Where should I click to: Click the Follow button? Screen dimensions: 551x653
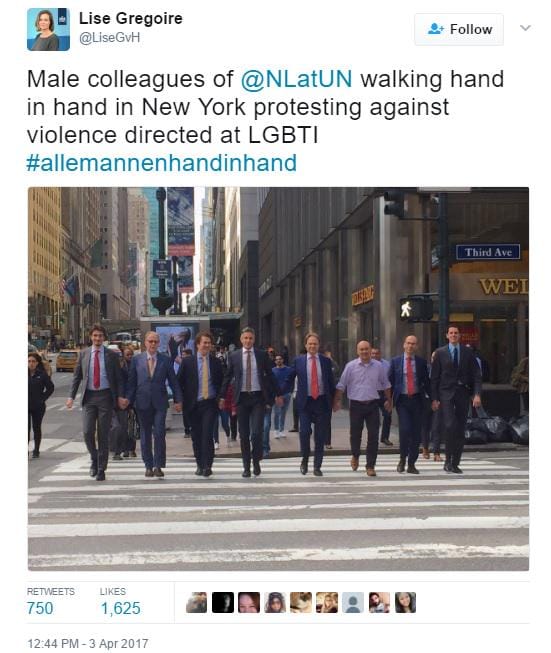tap(459, 29)
